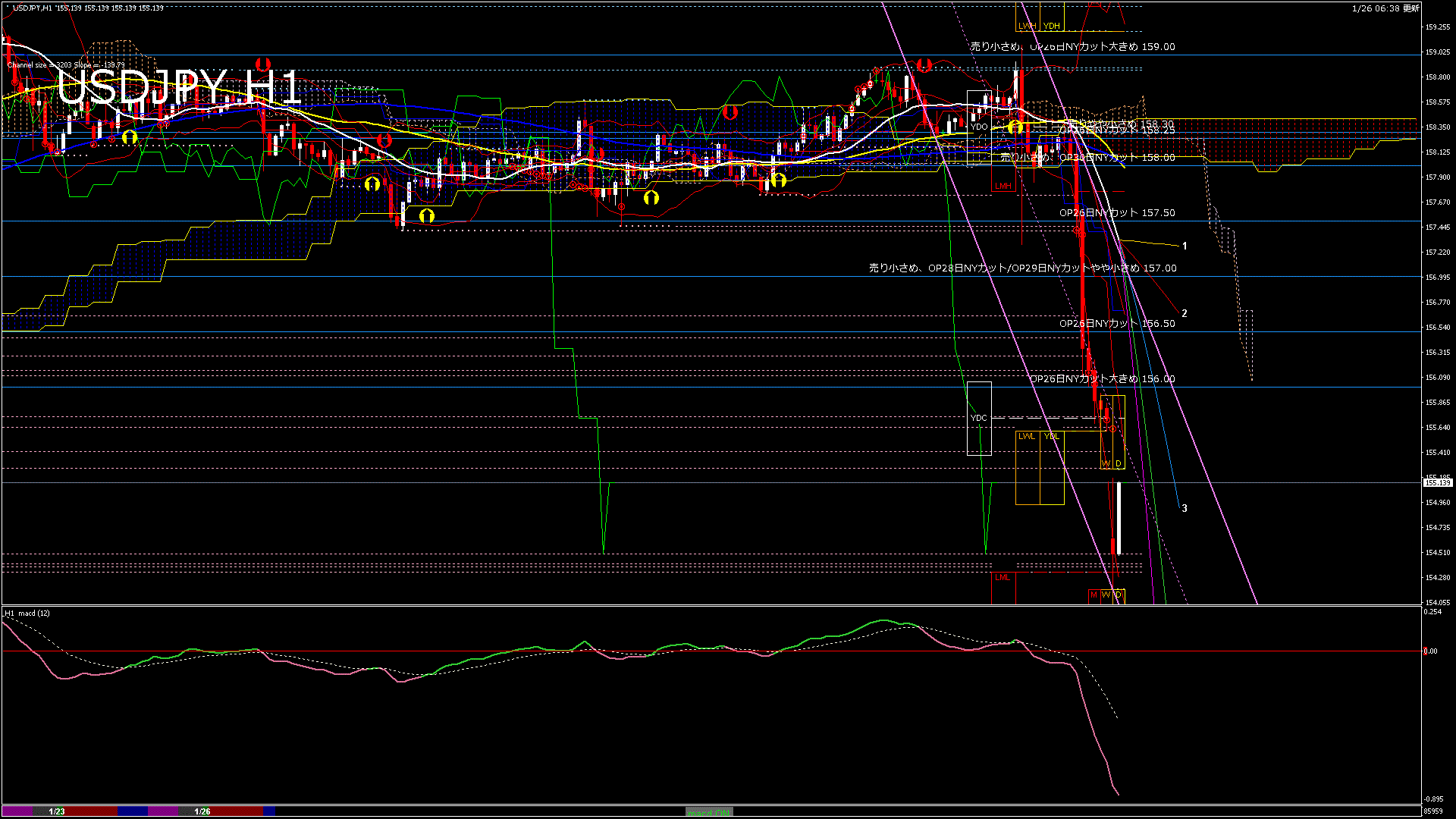The width and height of the screenshot is (1456, 819).
Task: Click the projection line label 3
Action: point(1185,508)
